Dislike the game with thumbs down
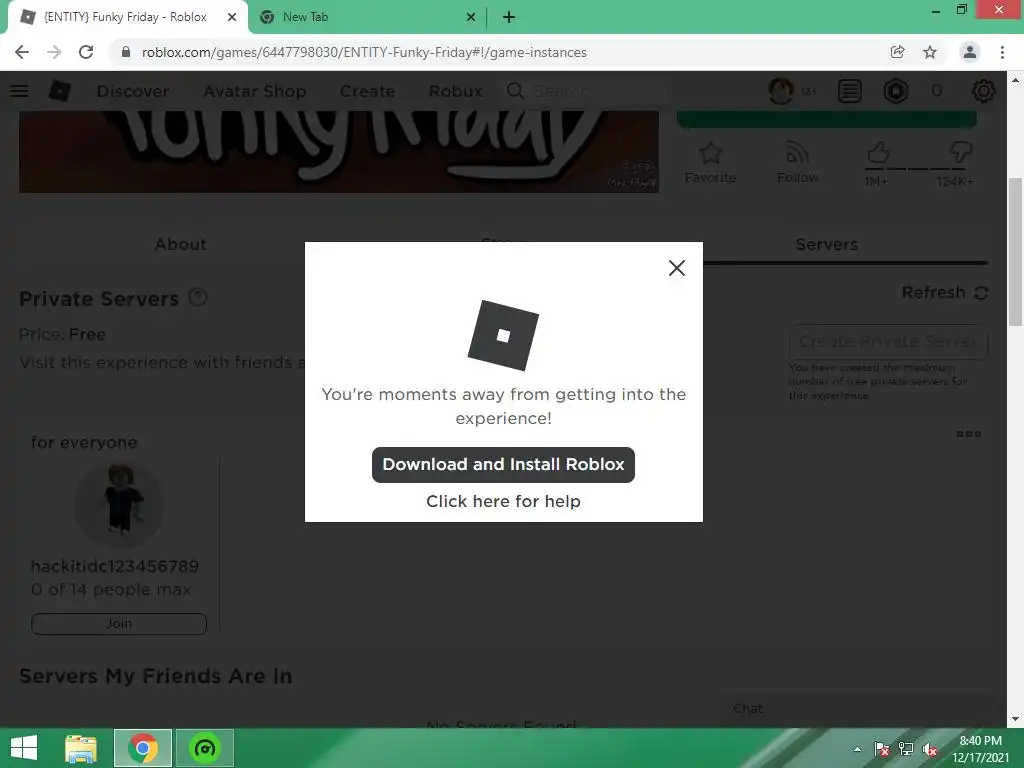 [x=960, y=153]
